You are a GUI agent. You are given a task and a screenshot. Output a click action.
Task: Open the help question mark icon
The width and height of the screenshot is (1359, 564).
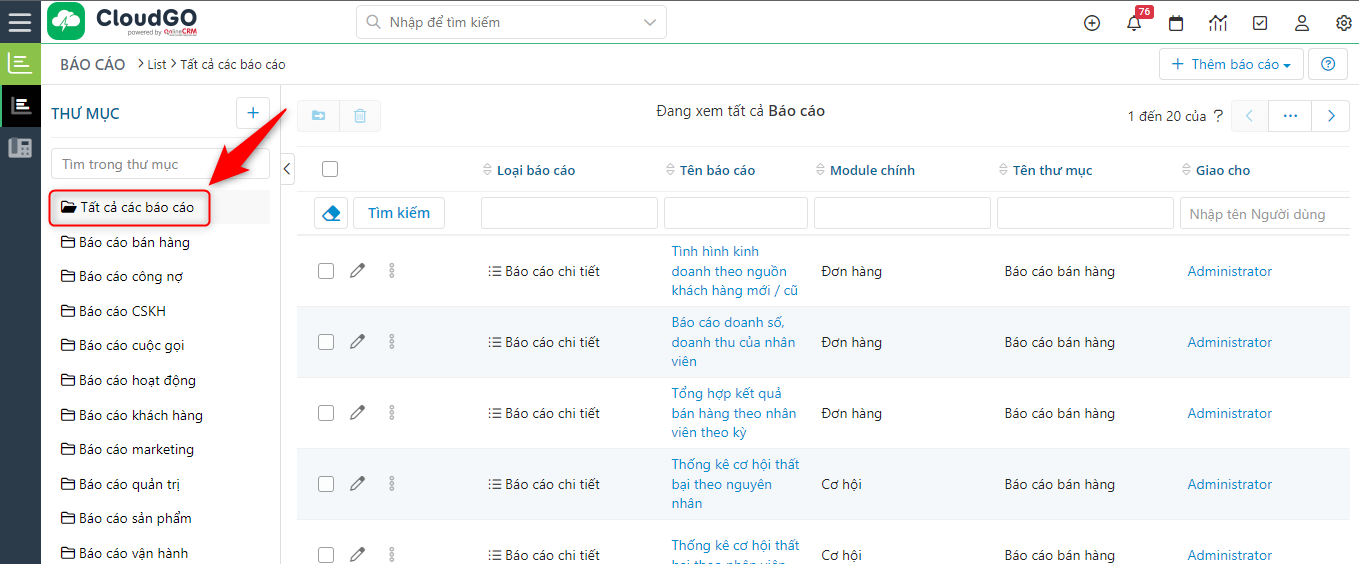[x=1328, y=64]
